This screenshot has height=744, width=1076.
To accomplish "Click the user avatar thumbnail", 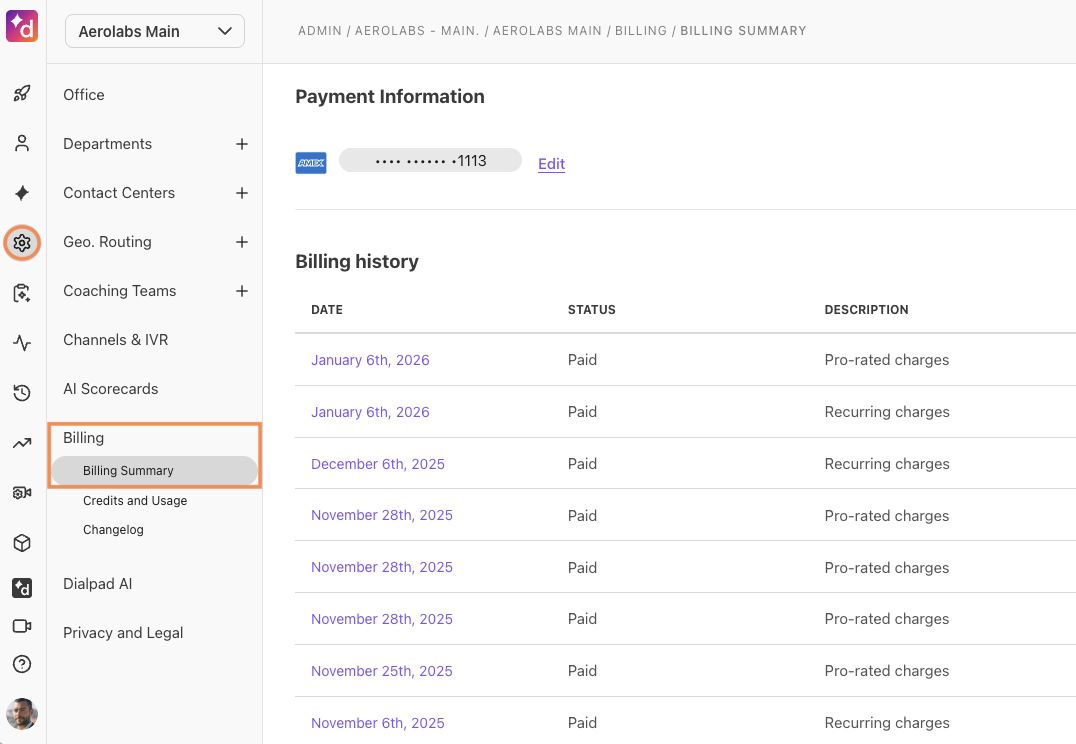I will [x=22, y=714].
